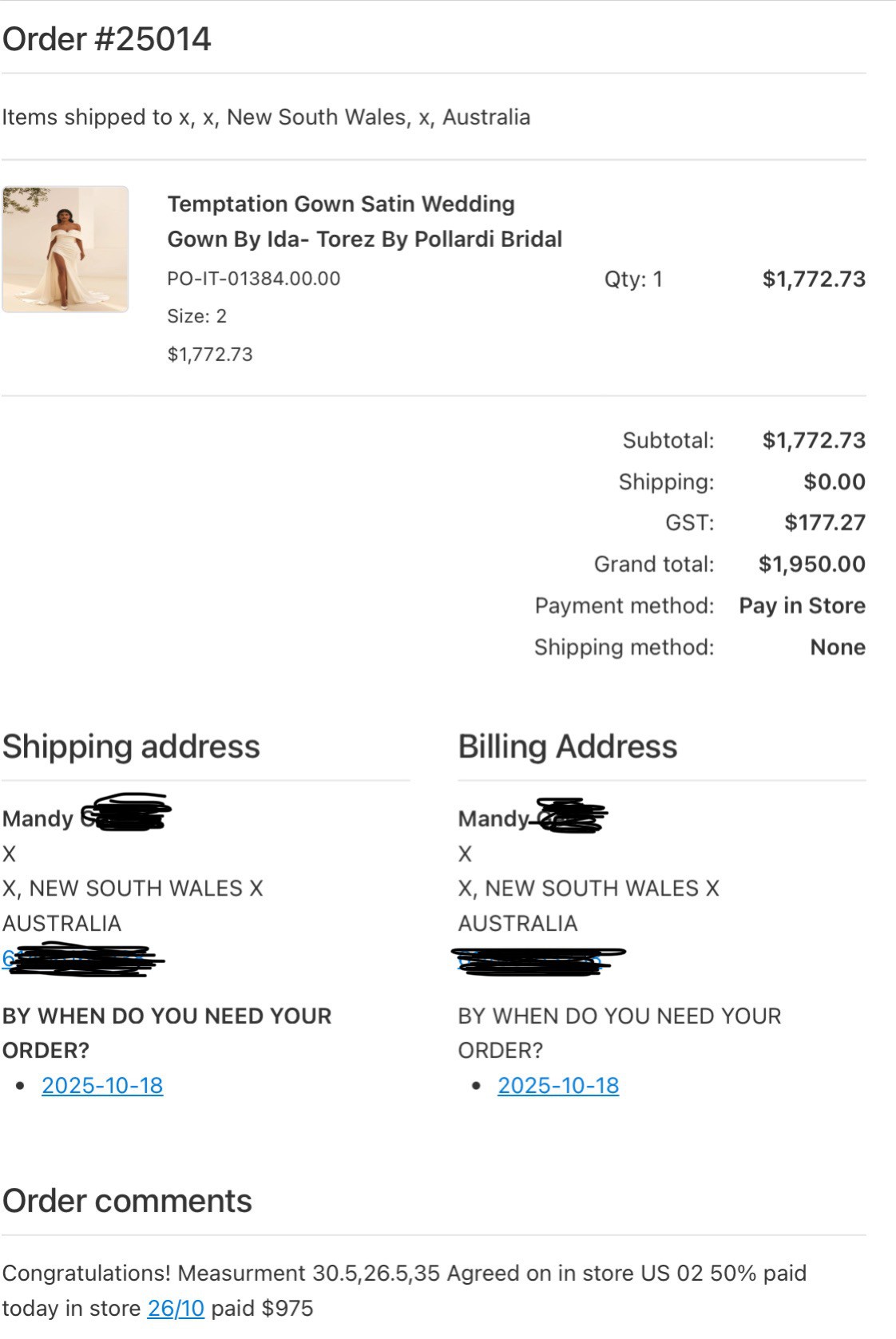Click the redacted phone link under Shipping address

point(83,959)
